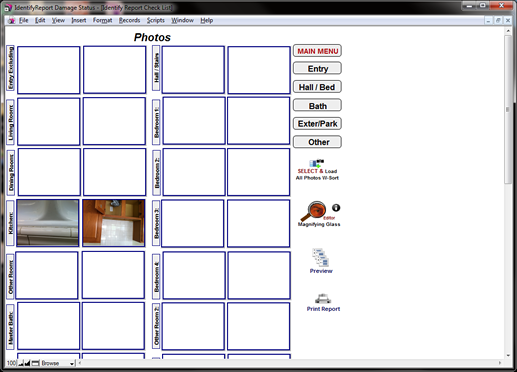Click the Exter/Park button
This screenshot has height=372, width=517.
click(317, 124)
